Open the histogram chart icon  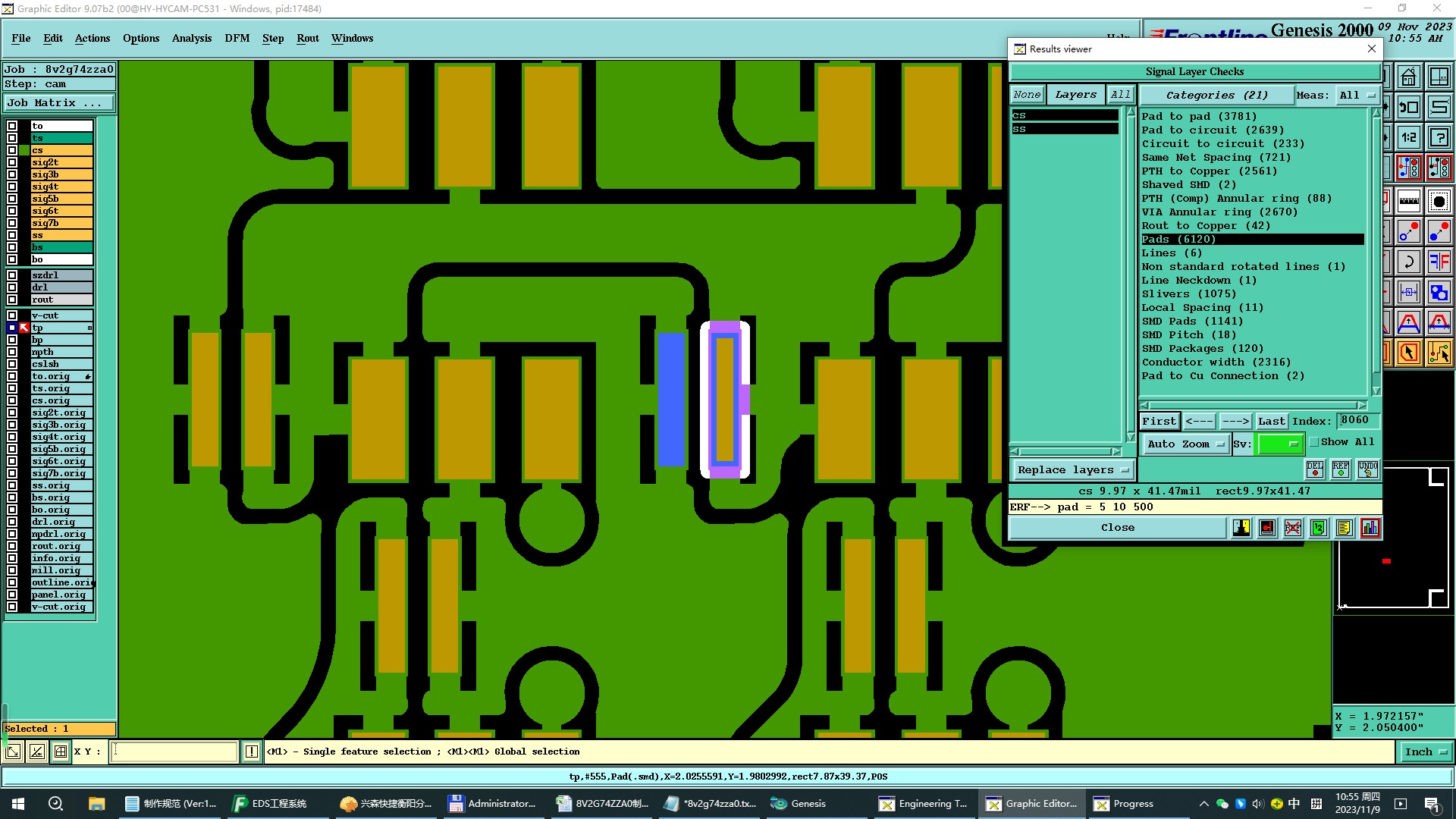pyautogui.click(x=1370, y=528)
